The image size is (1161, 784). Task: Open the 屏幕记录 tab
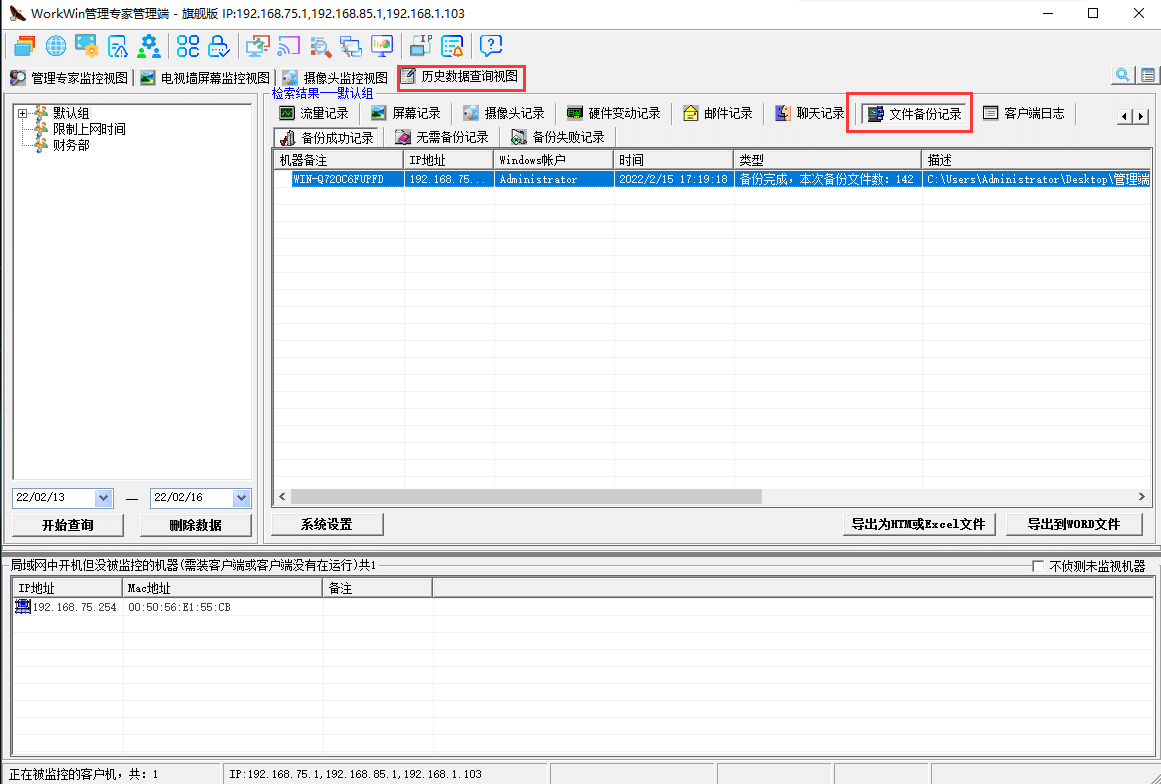coord(406,113)
